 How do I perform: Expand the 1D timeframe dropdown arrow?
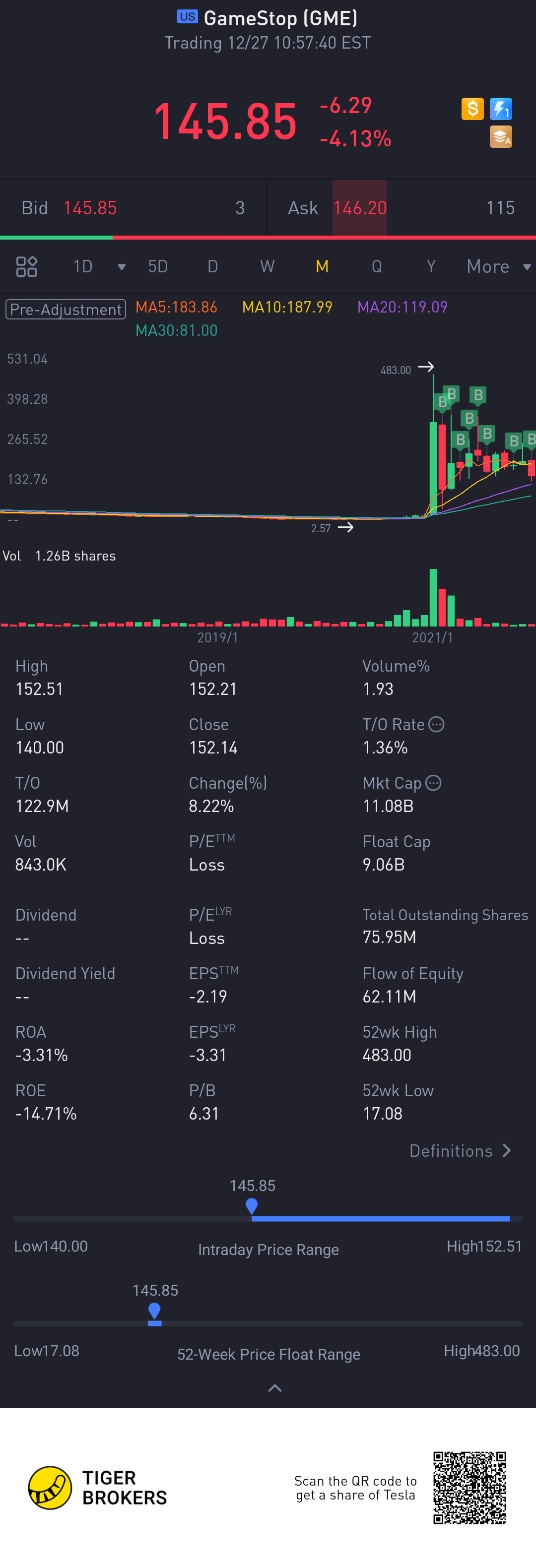(121, 266)
